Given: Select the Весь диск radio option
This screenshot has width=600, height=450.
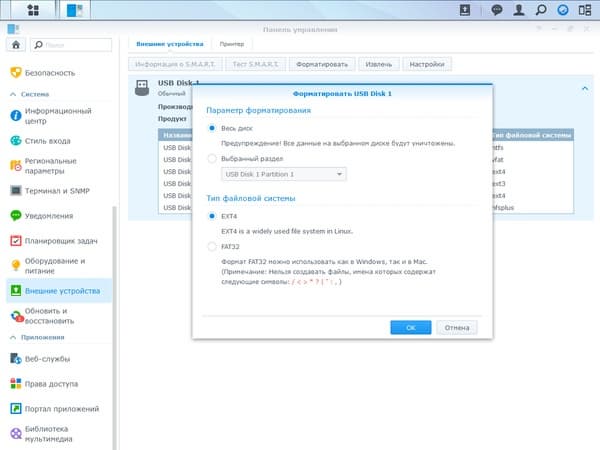Looking at the screenshot, I should 212,128.
